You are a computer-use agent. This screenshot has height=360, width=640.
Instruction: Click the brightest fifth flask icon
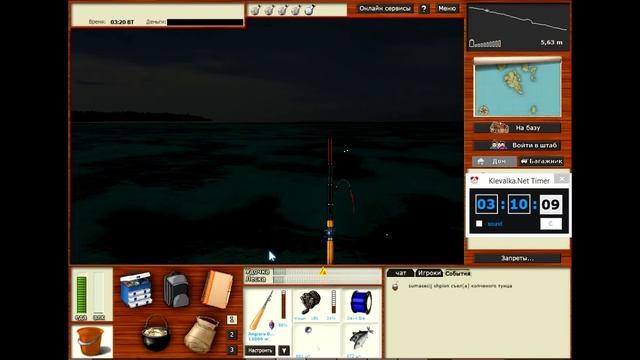pos(310,9)
